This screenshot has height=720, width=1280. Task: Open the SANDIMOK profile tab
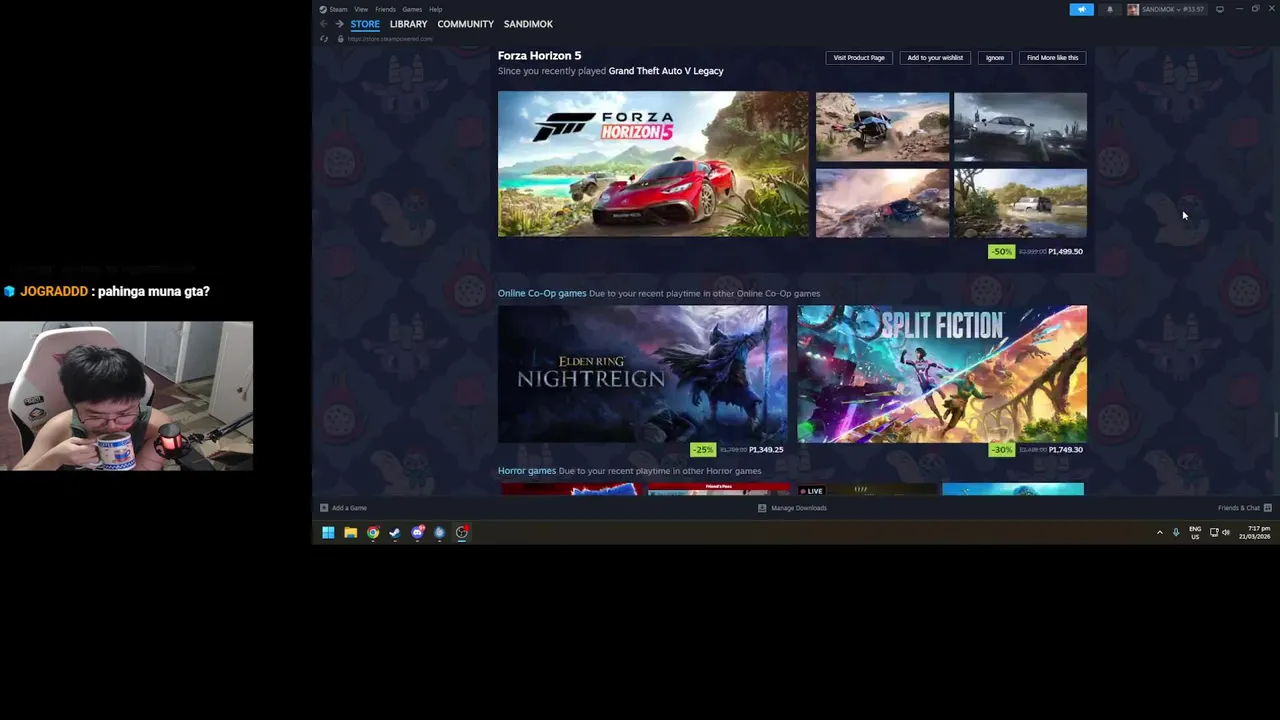(528, 24)
